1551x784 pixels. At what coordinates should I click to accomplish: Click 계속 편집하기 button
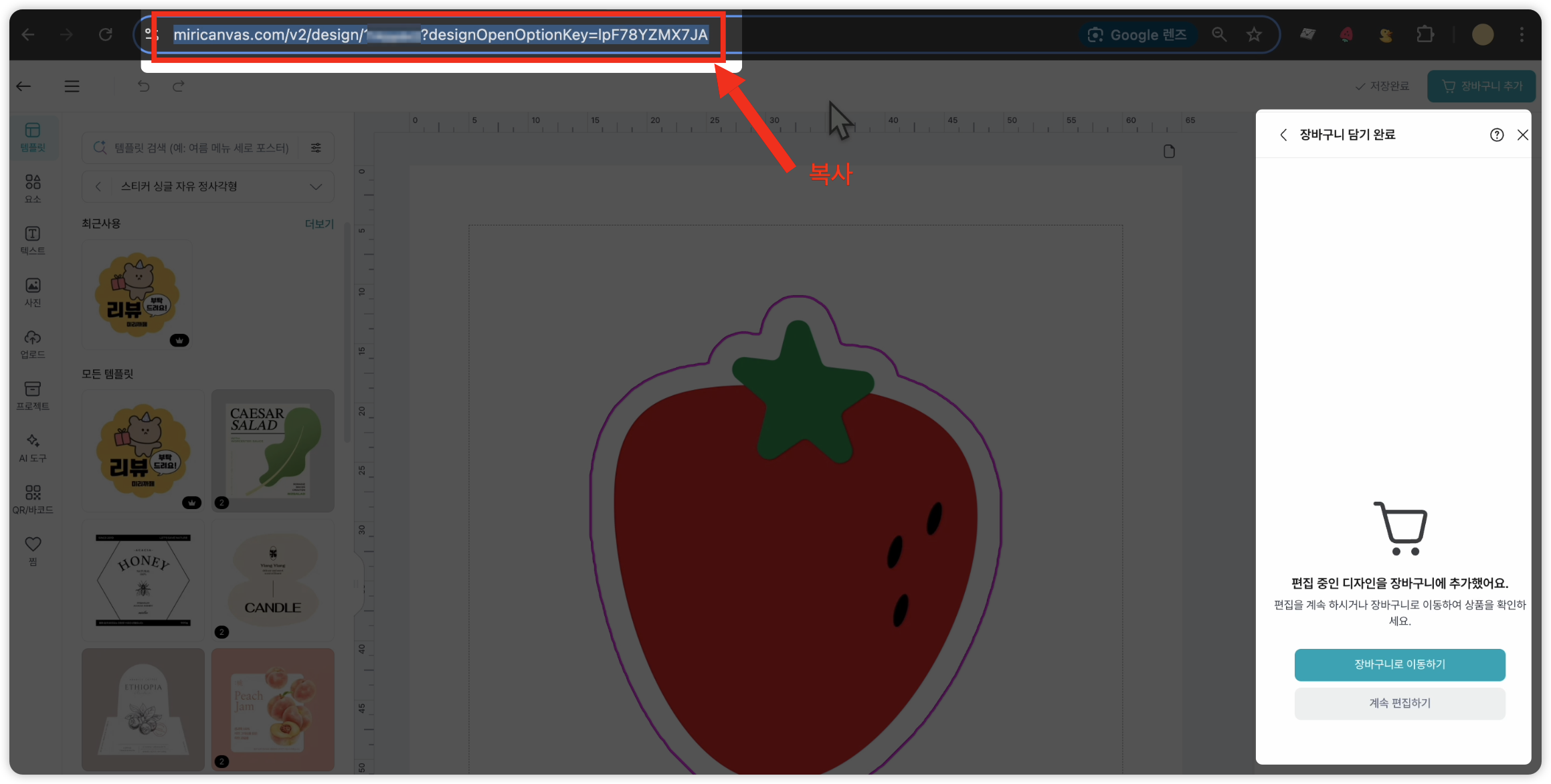[x=1399, y=703]
